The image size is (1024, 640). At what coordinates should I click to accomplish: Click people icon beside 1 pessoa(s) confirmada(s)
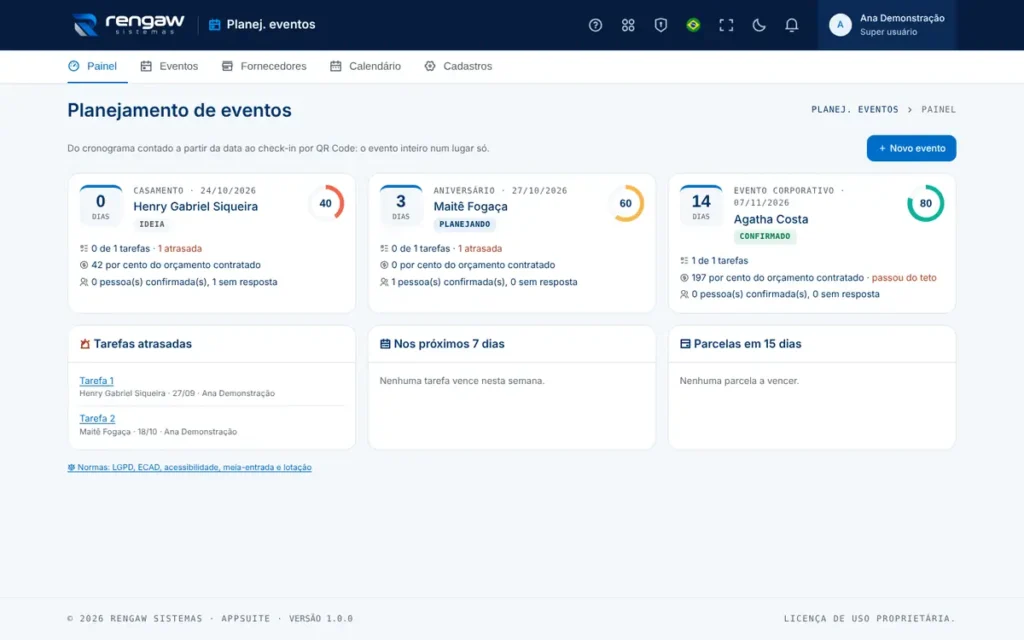384,282
